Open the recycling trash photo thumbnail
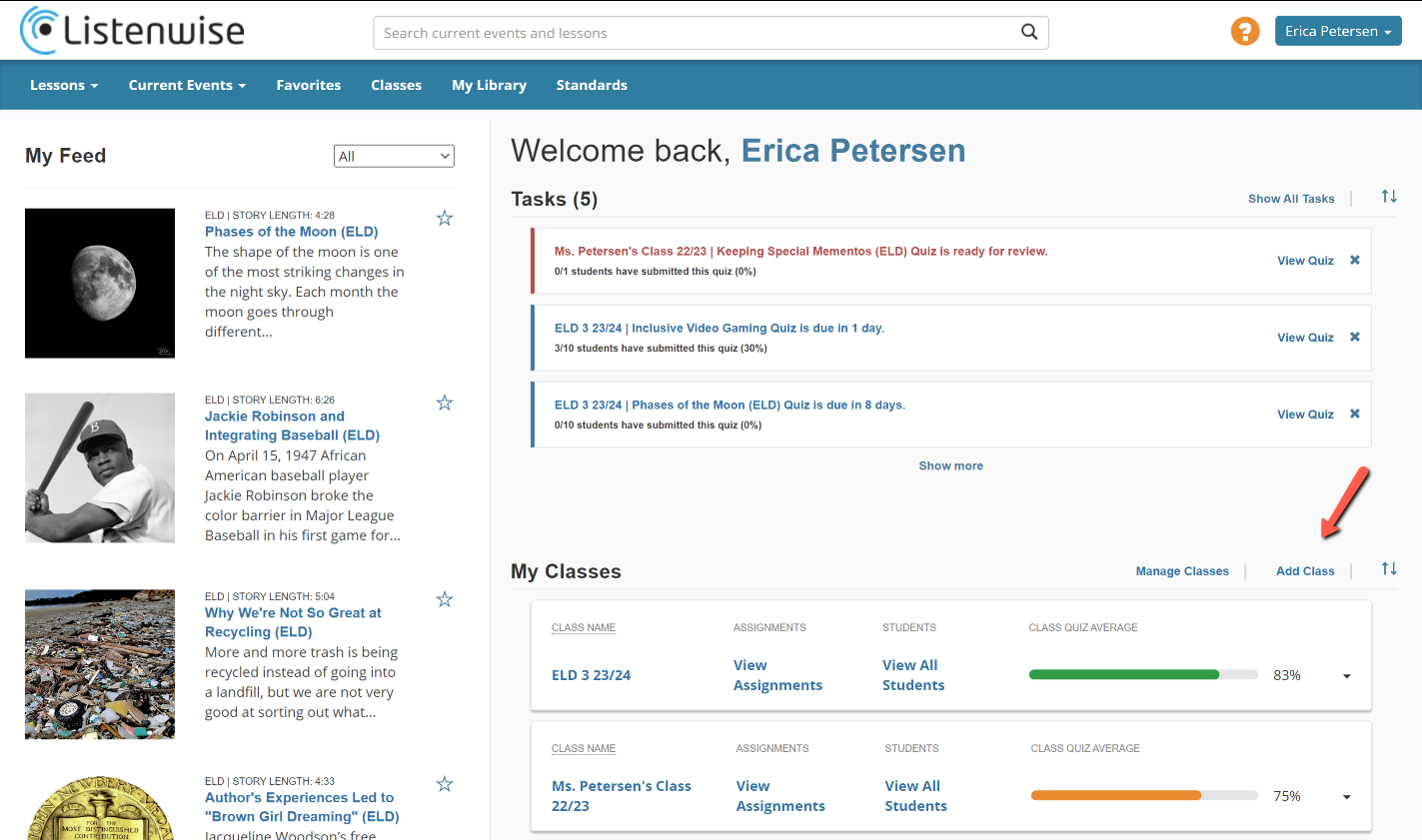This screenshot has width=1422, height=840. click(x=100, y=664)
